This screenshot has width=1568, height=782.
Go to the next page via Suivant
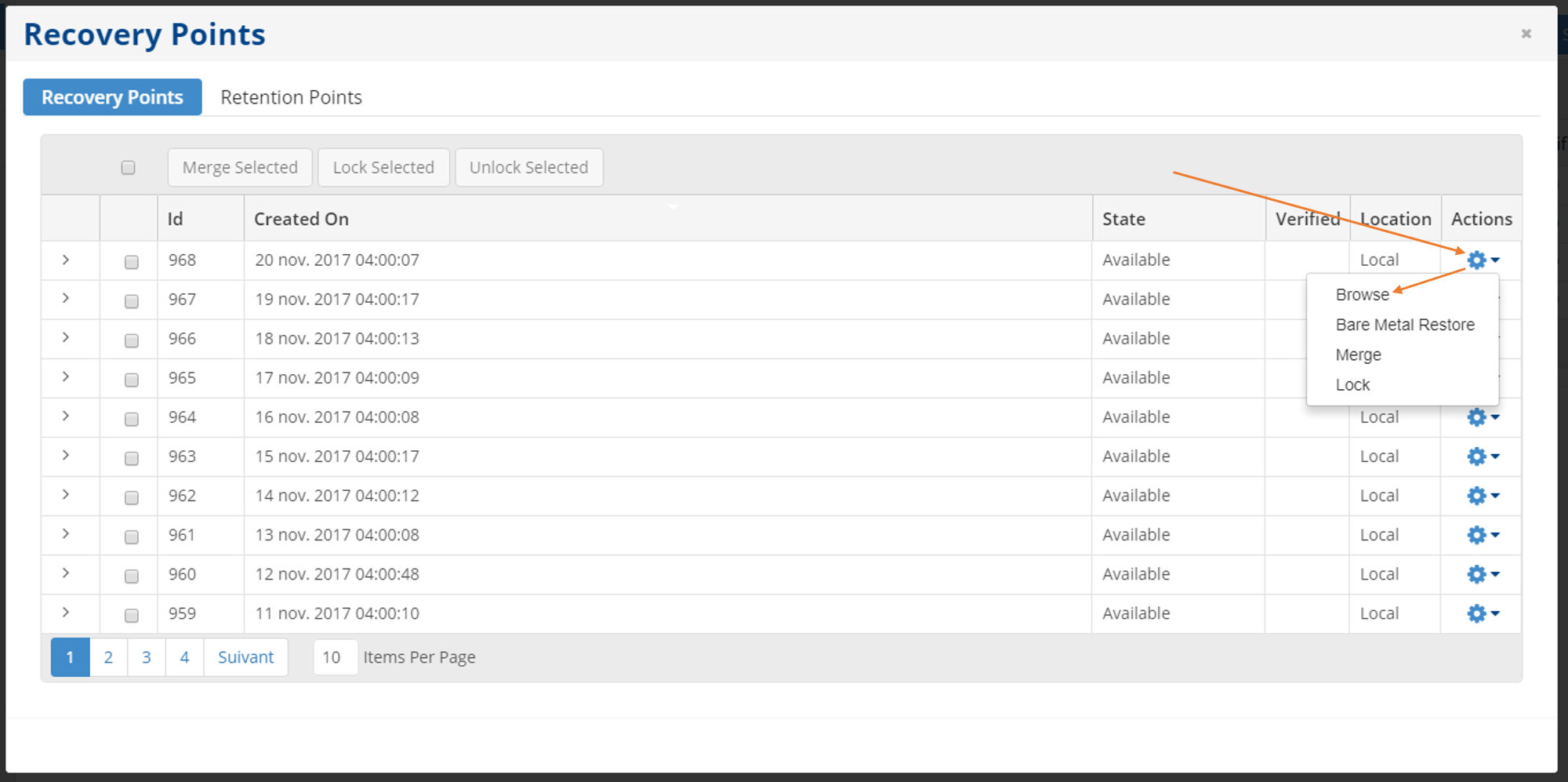(x=245, y=657)
